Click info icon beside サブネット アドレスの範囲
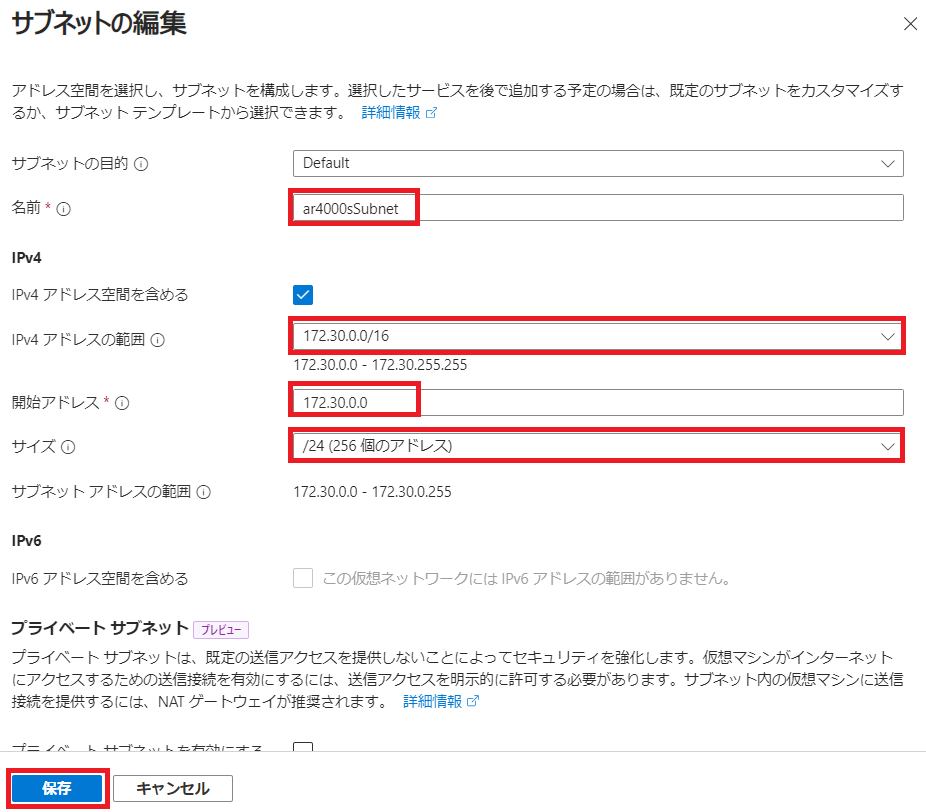 (203, 492)
